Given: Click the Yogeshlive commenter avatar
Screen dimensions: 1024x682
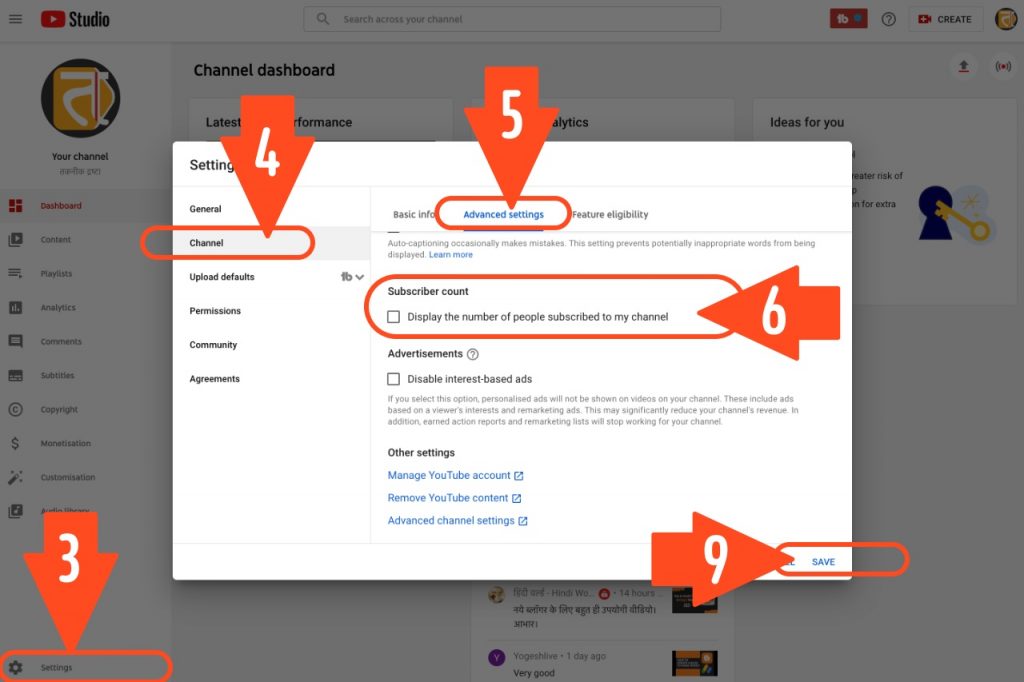Looking at the screenshot, I should 496,657.
